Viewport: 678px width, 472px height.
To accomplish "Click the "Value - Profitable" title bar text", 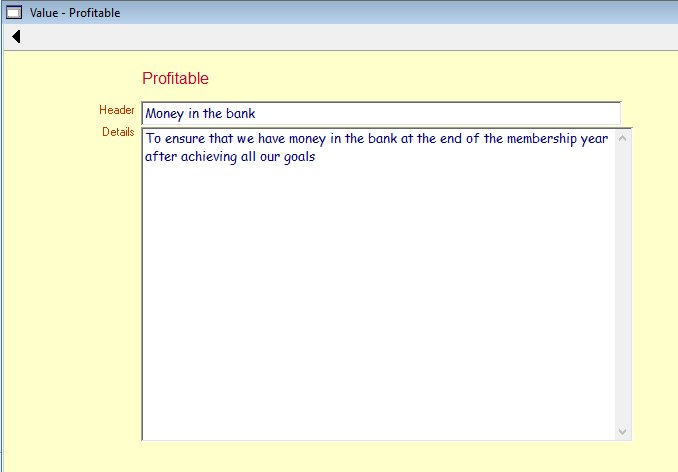I will pyautogui.click(x=76, y=12).
